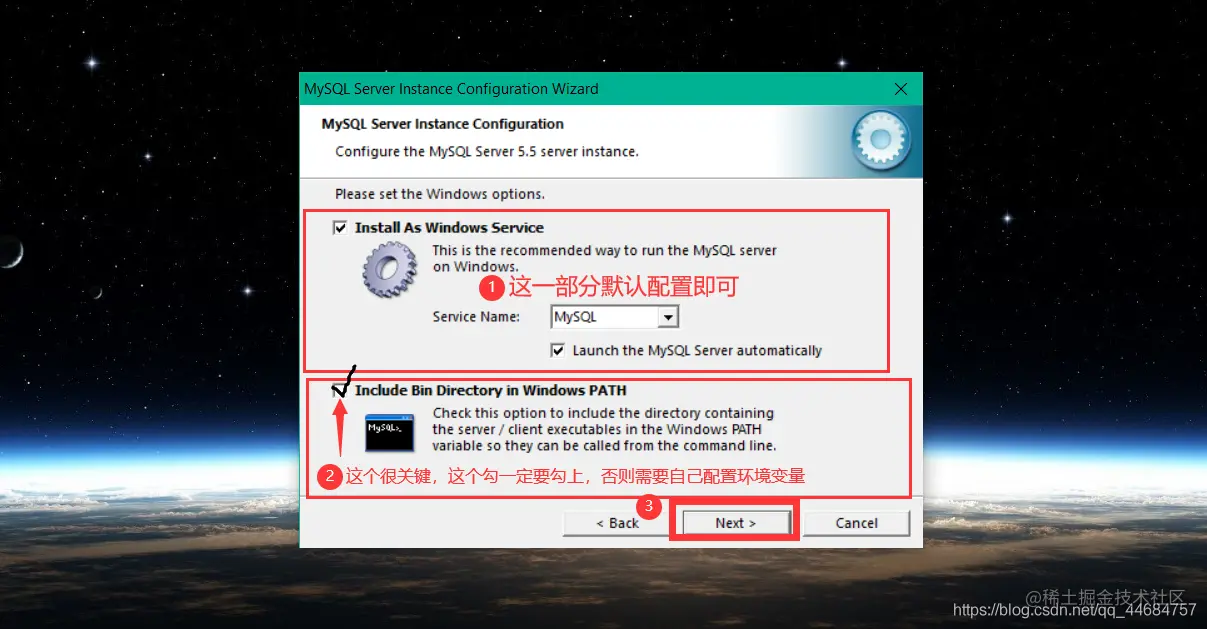Click the Install As Windows Service label
Screen dimensions: 1207x629
click(x=449, y=228)
